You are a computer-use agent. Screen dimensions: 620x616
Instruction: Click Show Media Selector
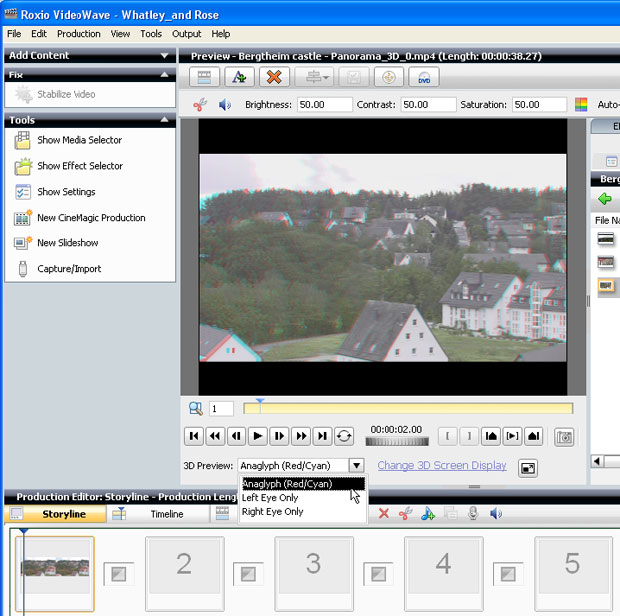point(79,140)
